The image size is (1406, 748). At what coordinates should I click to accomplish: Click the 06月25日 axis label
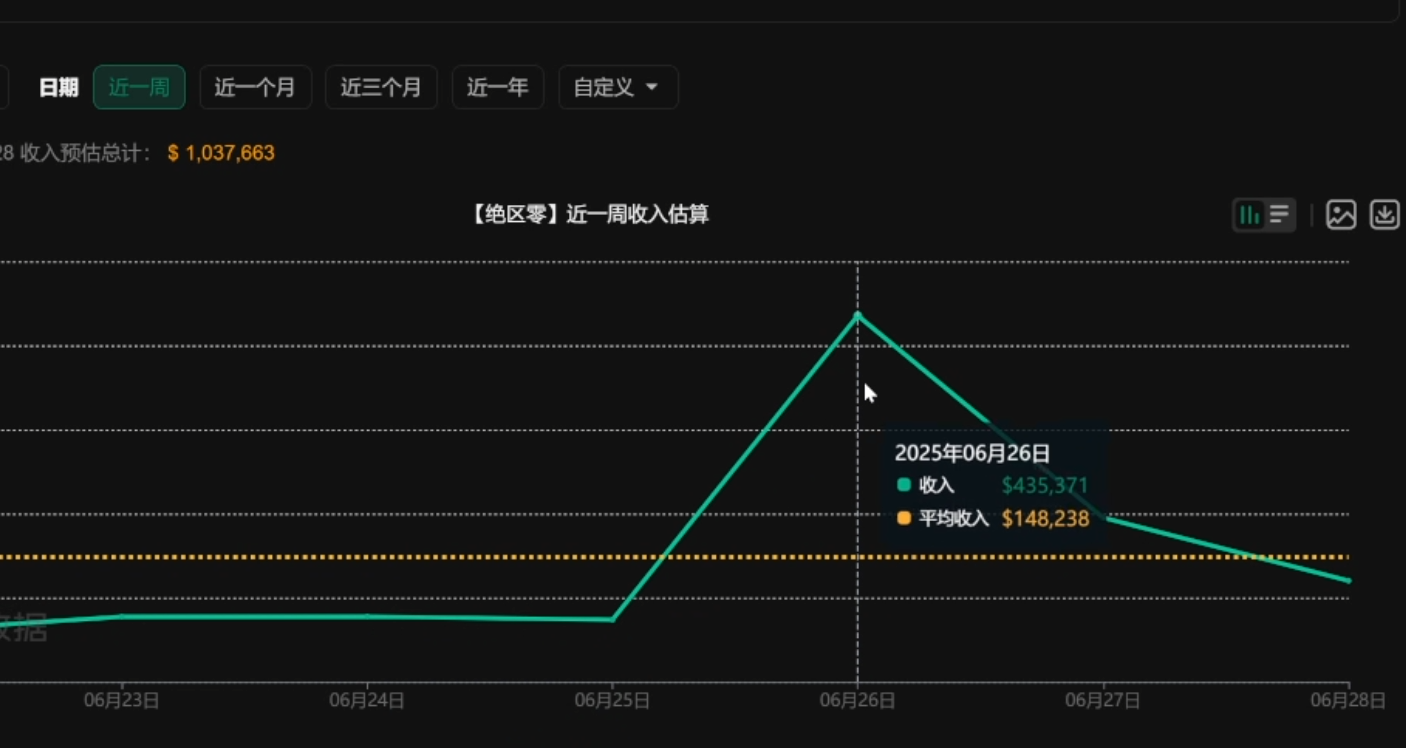click(x=612, y=700)
